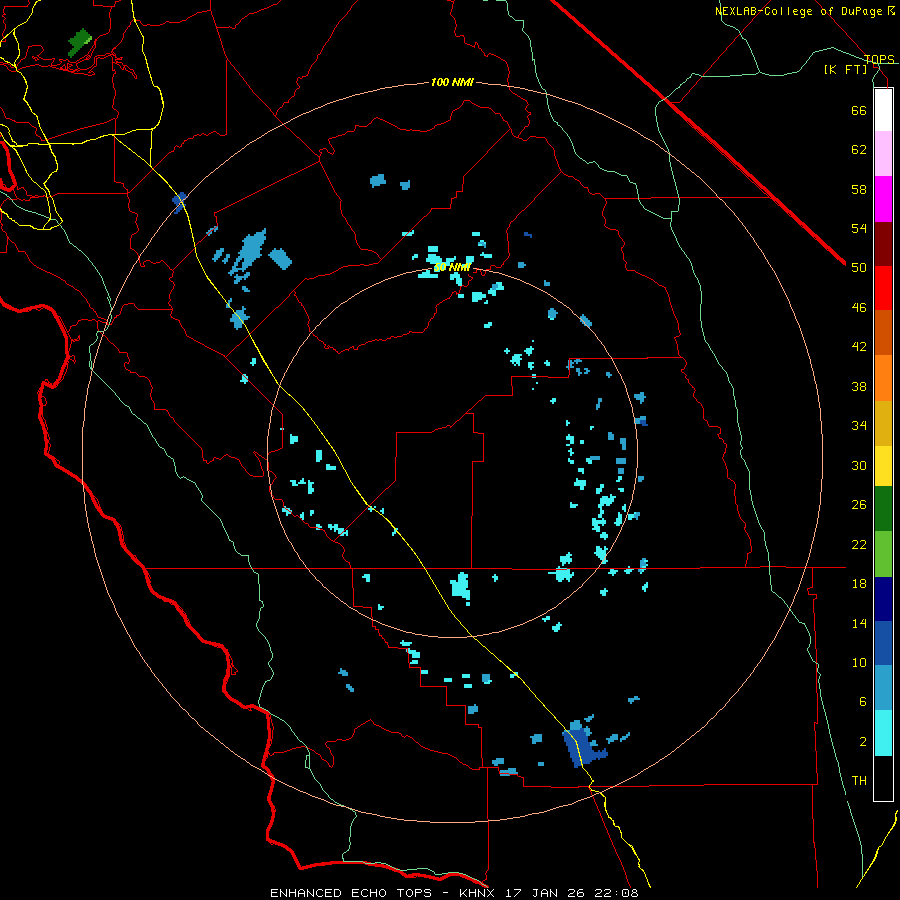This screenshot has width=900, height=900.
Task: Click the "30" legend value
Action: coord(859,465)
